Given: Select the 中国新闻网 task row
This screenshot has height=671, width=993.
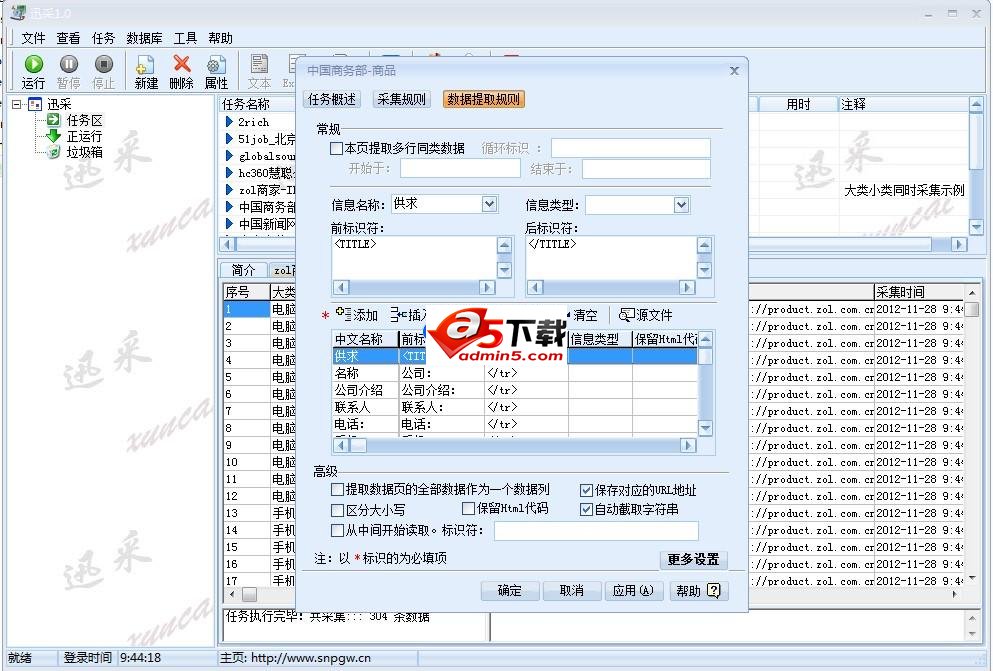Looking at the screenshot, I should click(x=260, y=223).
